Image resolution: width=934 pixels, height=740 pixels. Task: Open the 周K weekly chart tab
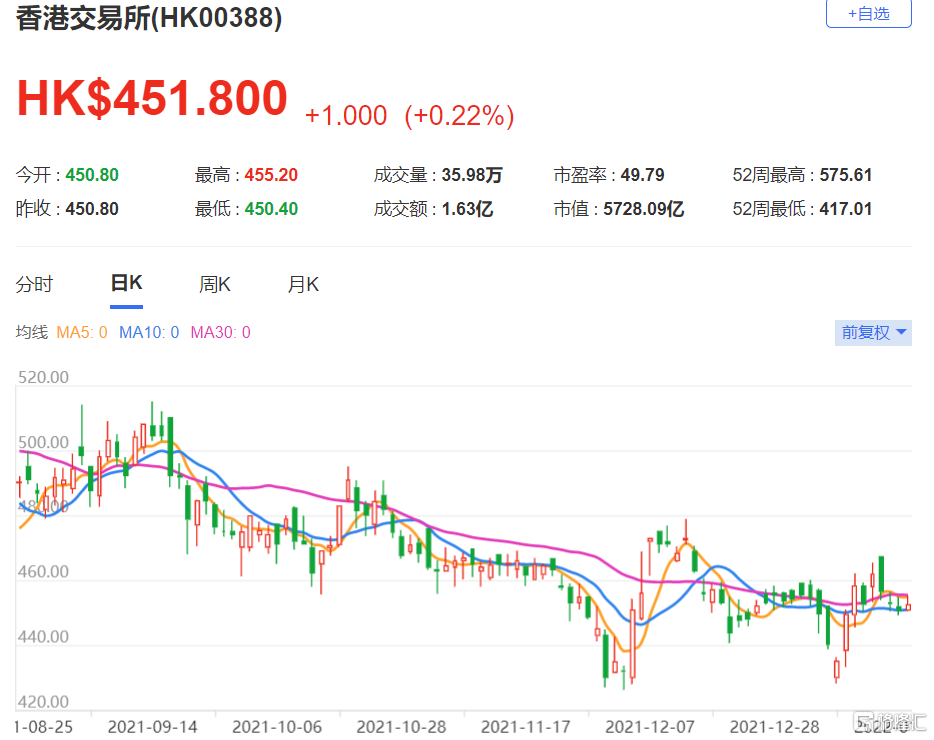tap(214, 284)
